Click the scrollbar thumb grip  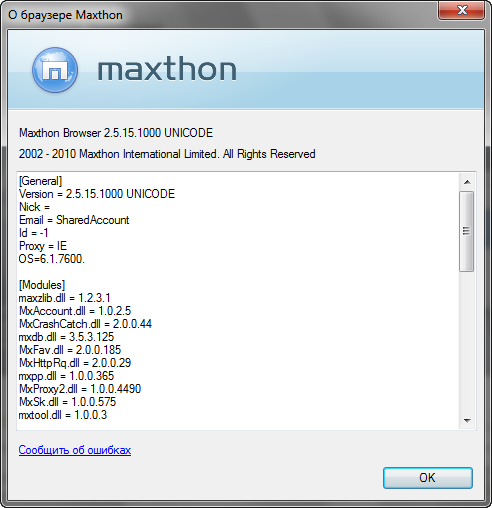467,231
